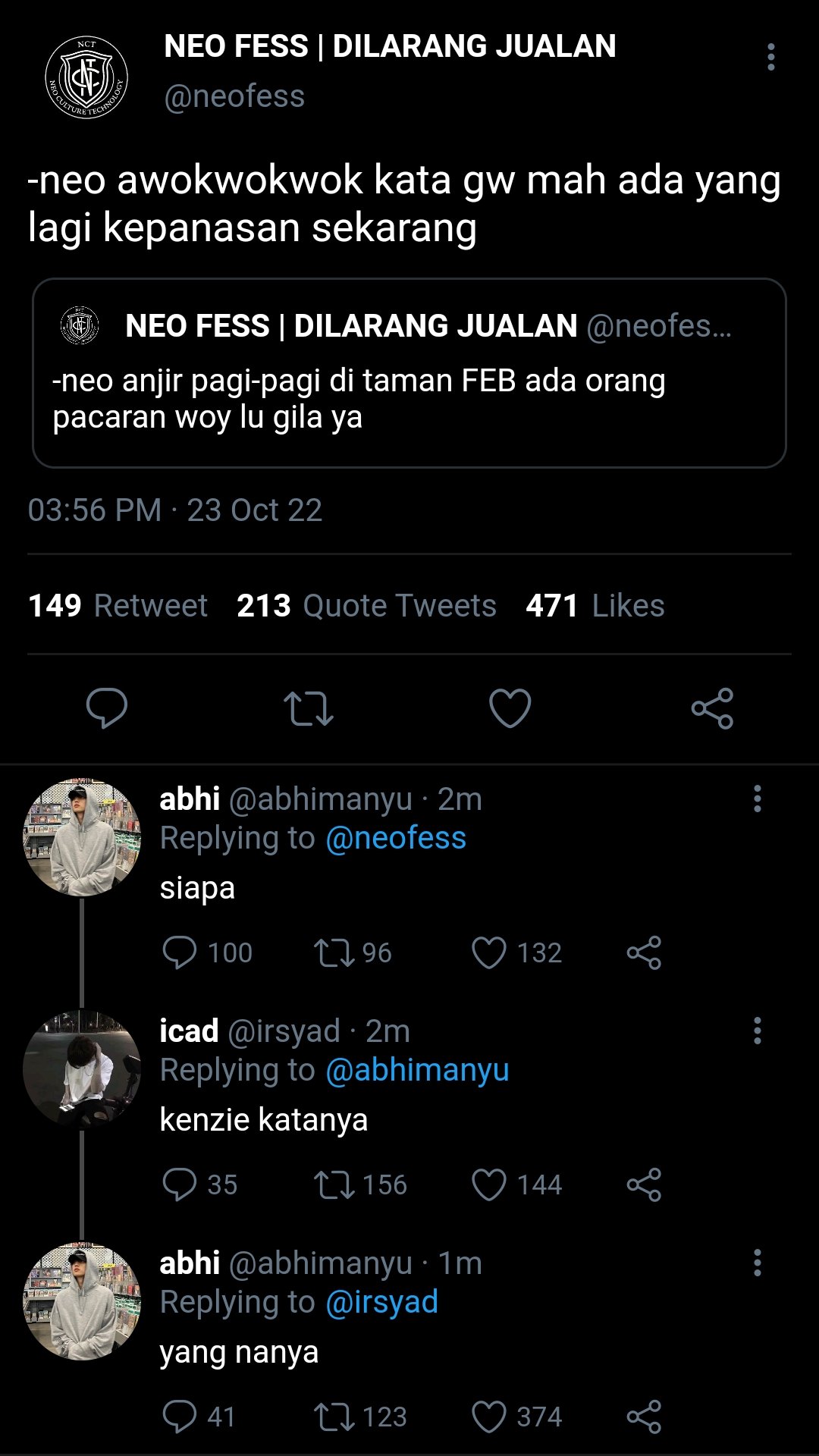Like the main neofess tweet
819x1456 pixels.
(510, 708)
